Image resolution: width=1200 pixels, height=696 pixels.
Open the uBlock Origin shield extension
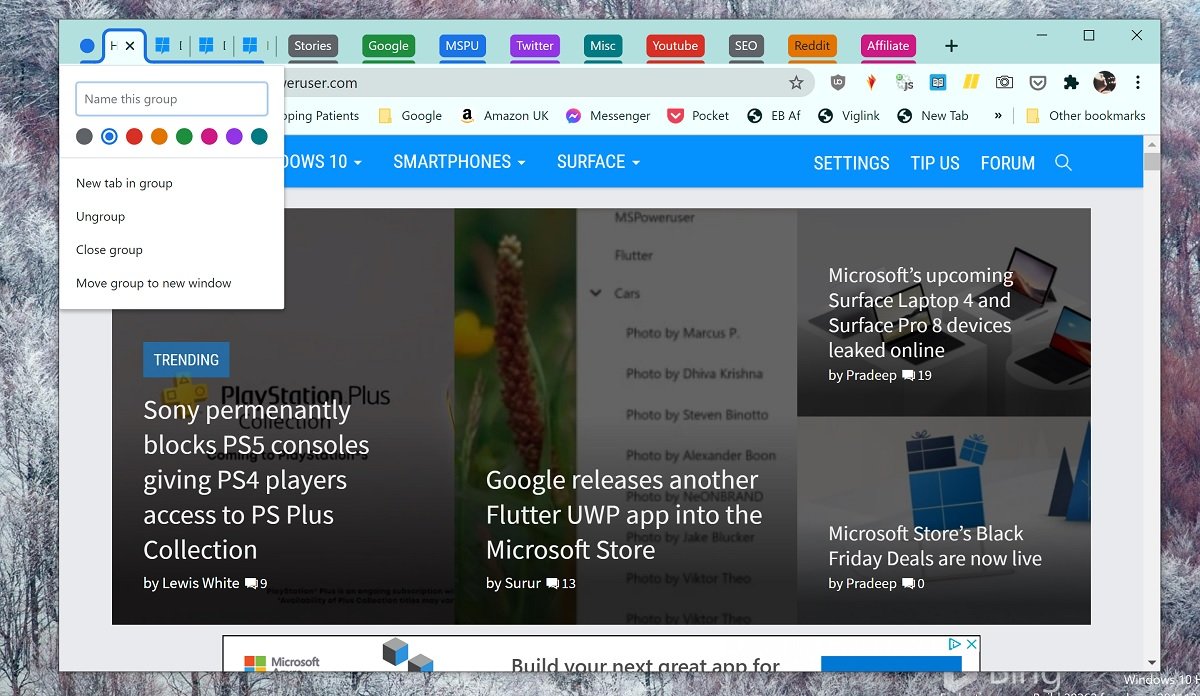[x=838, y=83]
